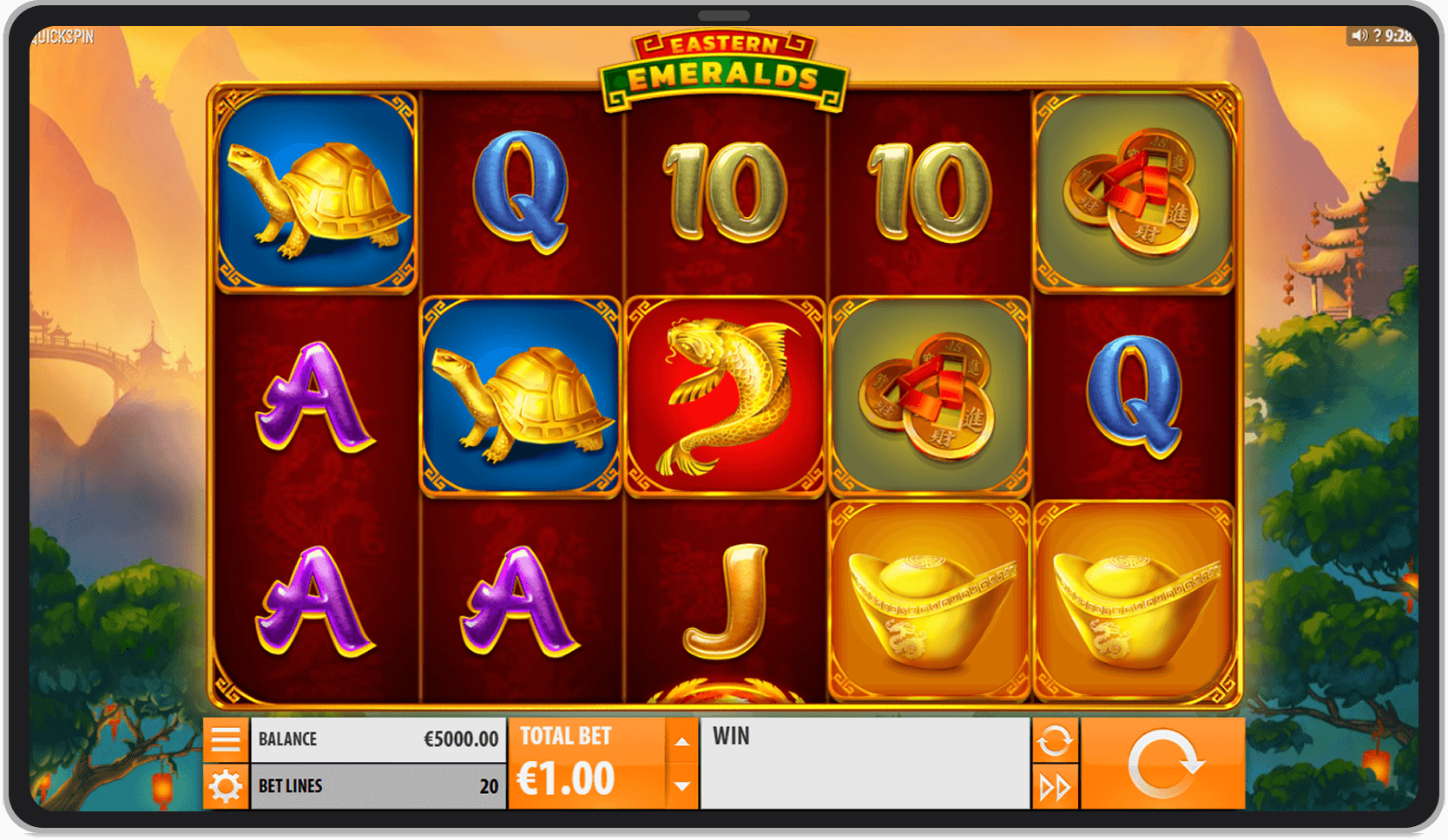The width and height of the screenshot is (1448, 840).
Task: Open the hamburger menu beside Balance
Action: [226, 739]
